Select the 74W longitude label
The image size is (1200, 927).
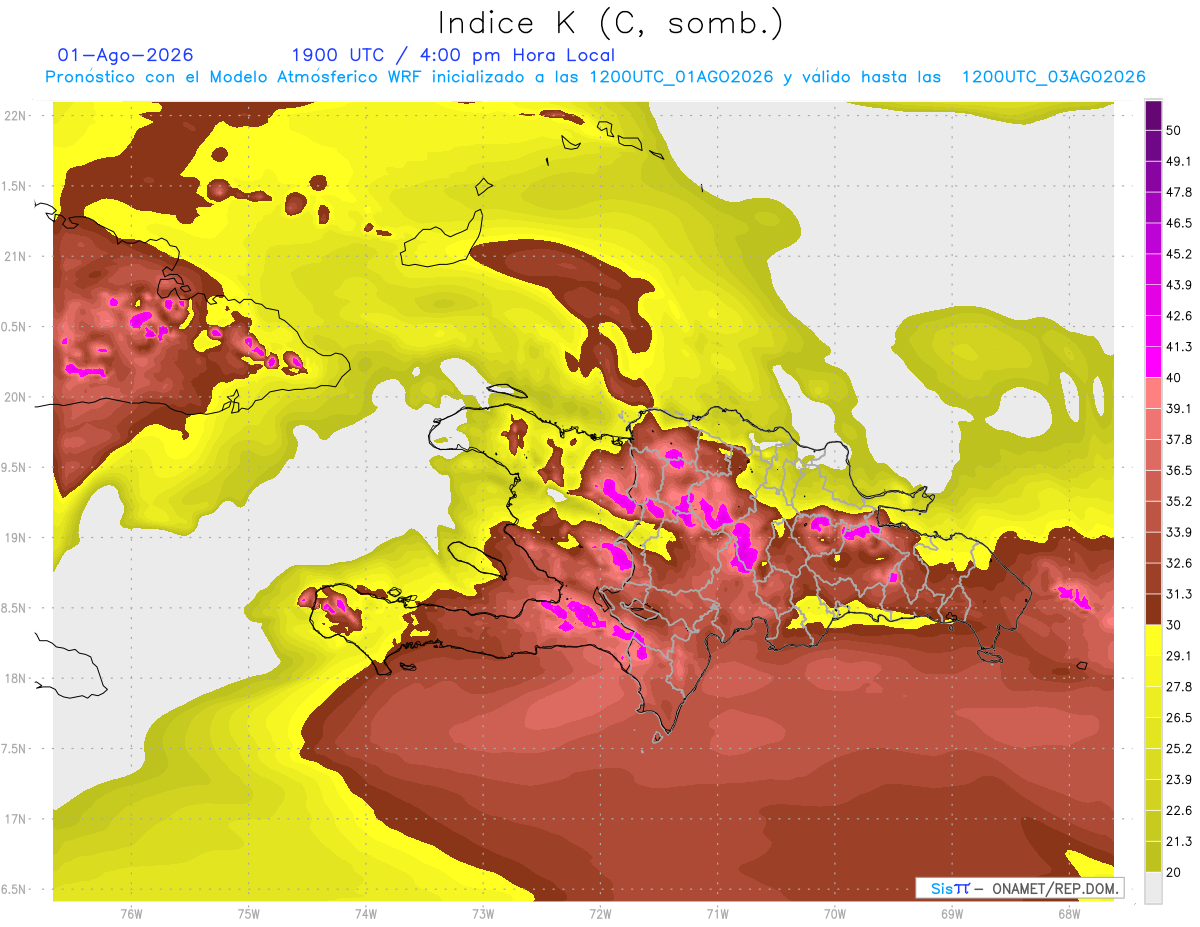366,913
